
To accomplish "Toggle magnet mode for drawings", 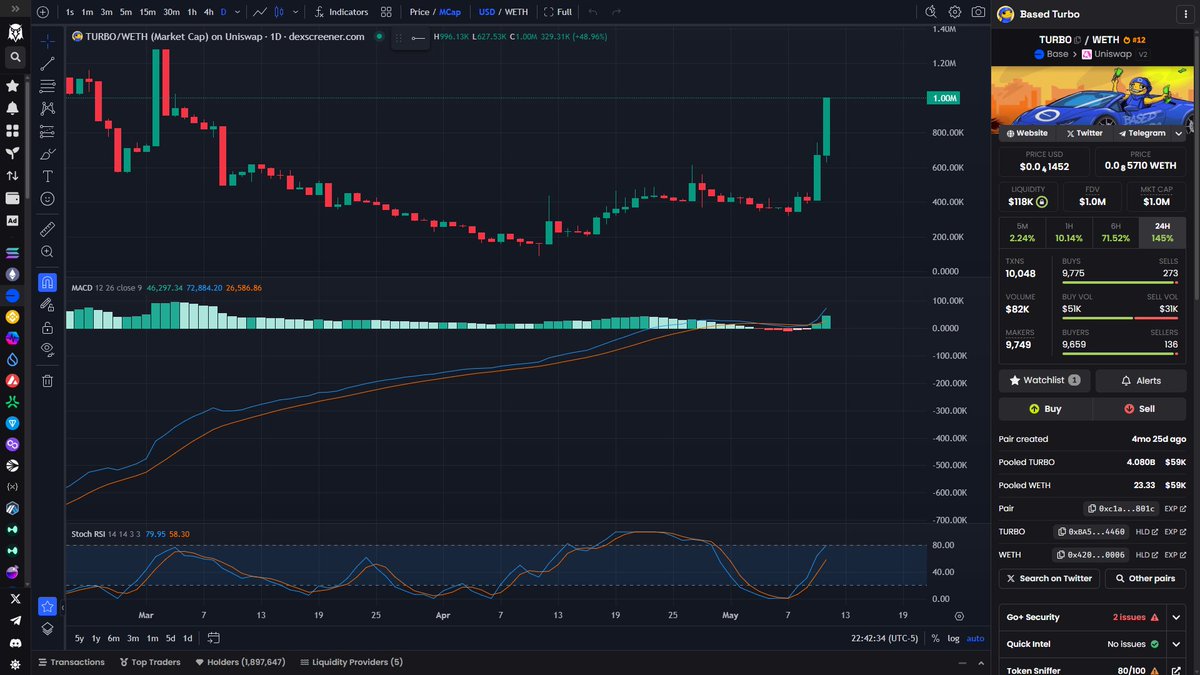I will coord(47,282).
